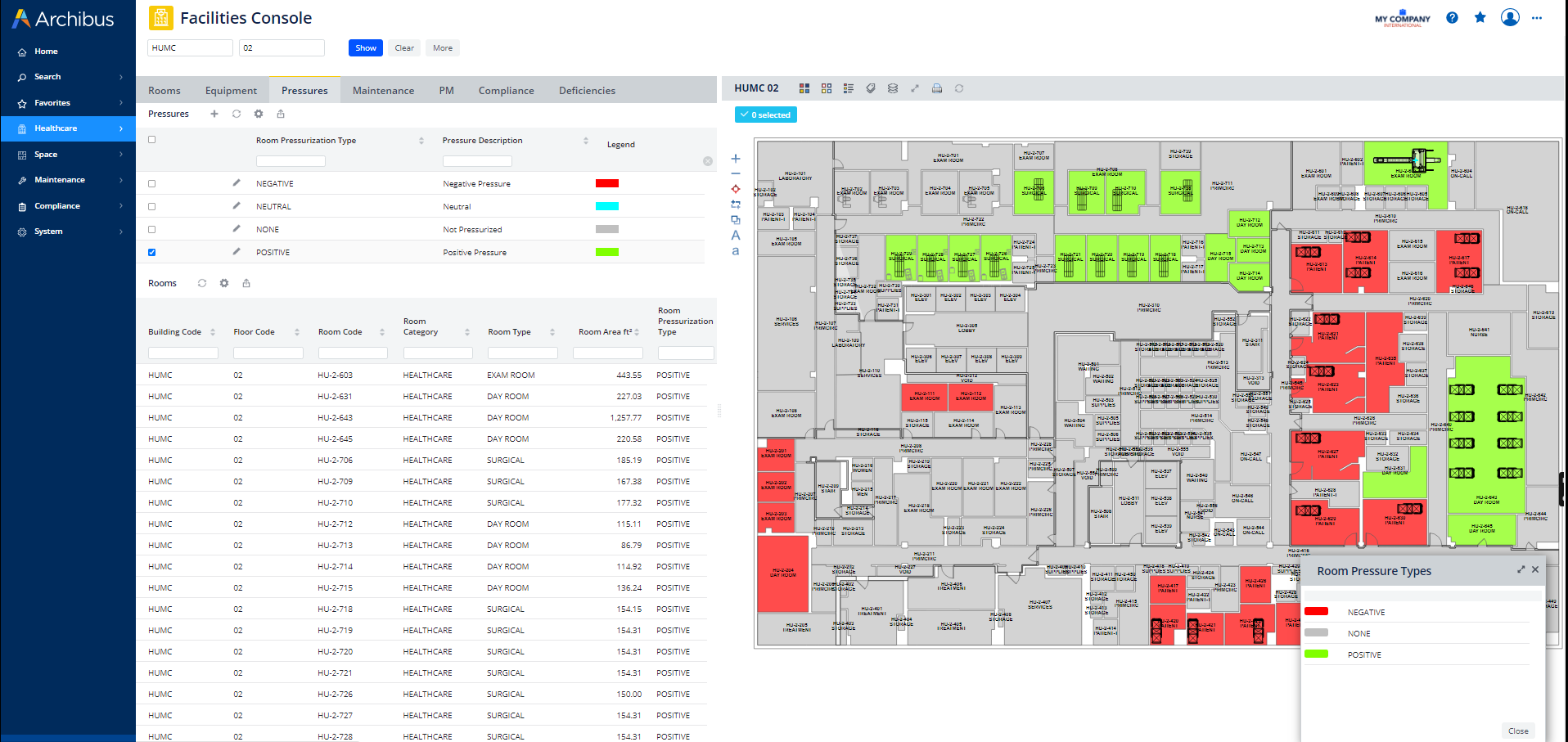Click the Favorites star in top bar
This screenshot has width=1568, height=742.
click(x=1480, y=18)
